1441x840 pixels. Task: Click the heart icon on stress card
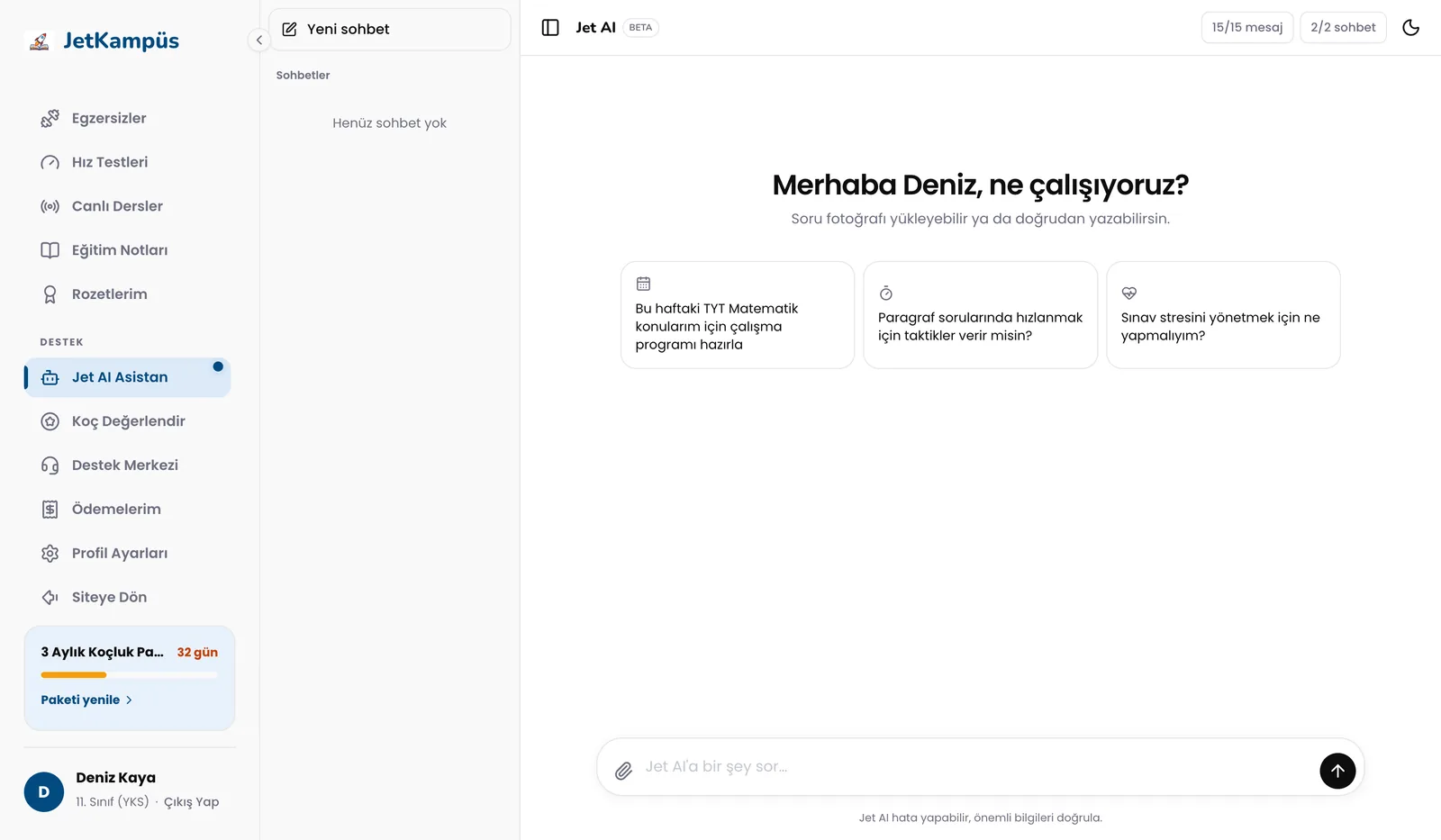(x=1128, y=293)
